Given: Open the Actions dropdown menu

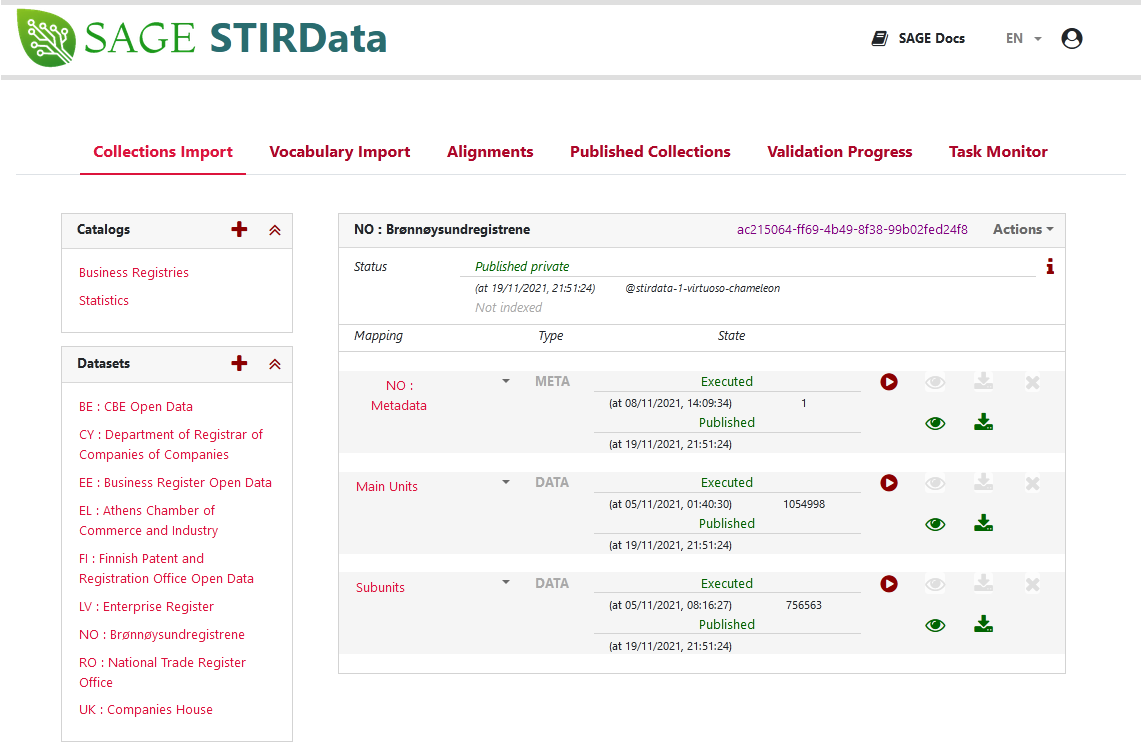Looking at the screenshot, I should pos(1023,229).
